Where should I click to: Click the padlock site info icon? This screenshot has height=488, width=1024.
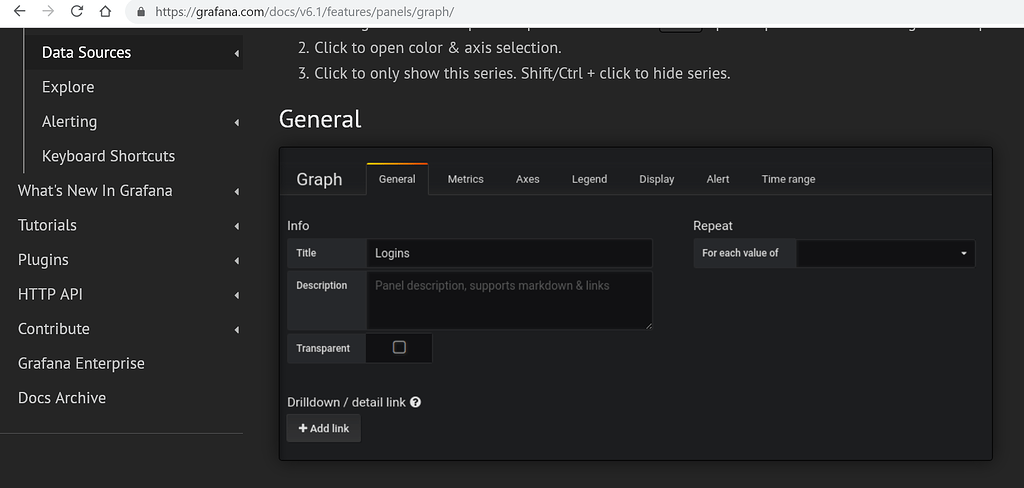tap(140, 12)
